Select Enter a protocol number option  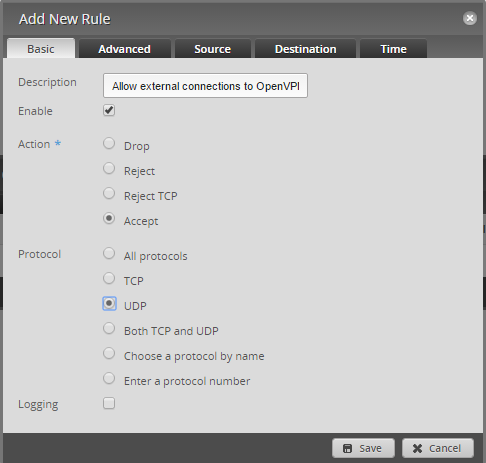click(109, 379)
